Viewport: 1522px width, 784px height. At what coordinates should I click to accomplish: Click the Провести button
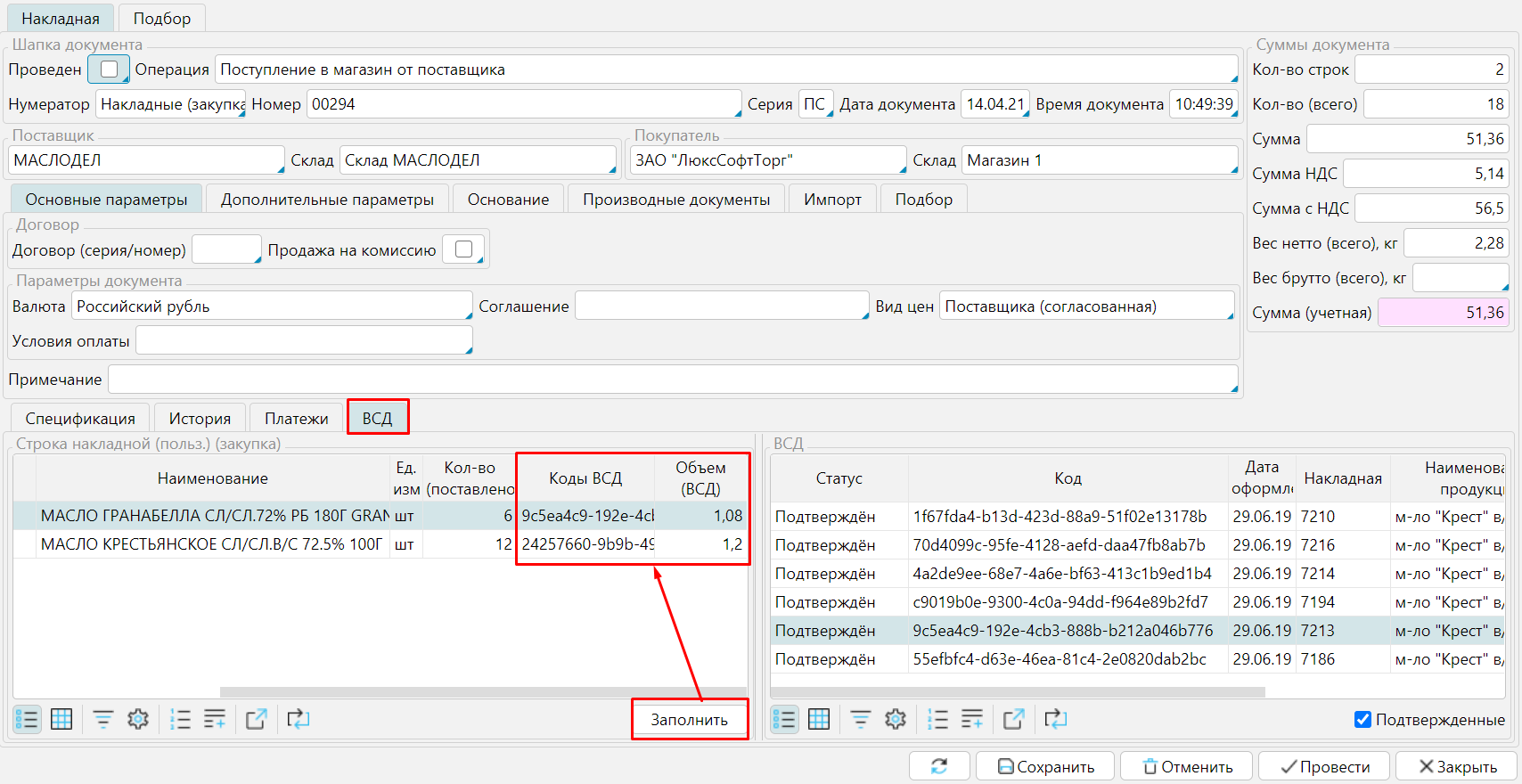[x=1324, y=767]
